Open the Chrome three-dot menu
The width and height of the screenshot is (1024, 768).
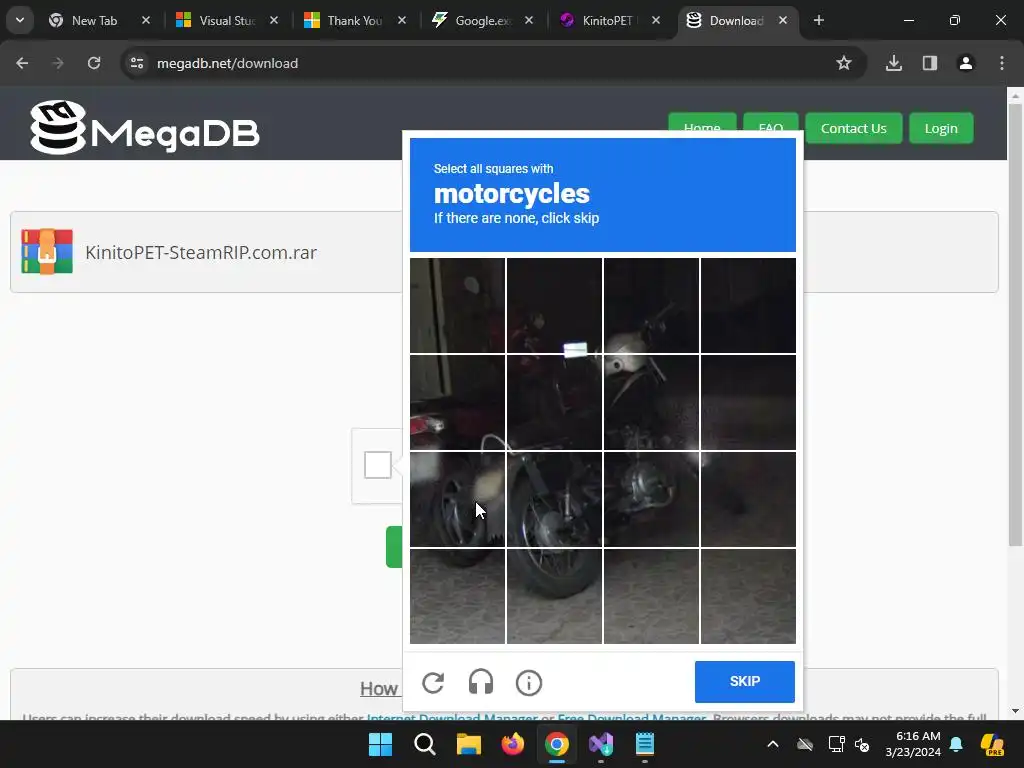(1001, 63)
